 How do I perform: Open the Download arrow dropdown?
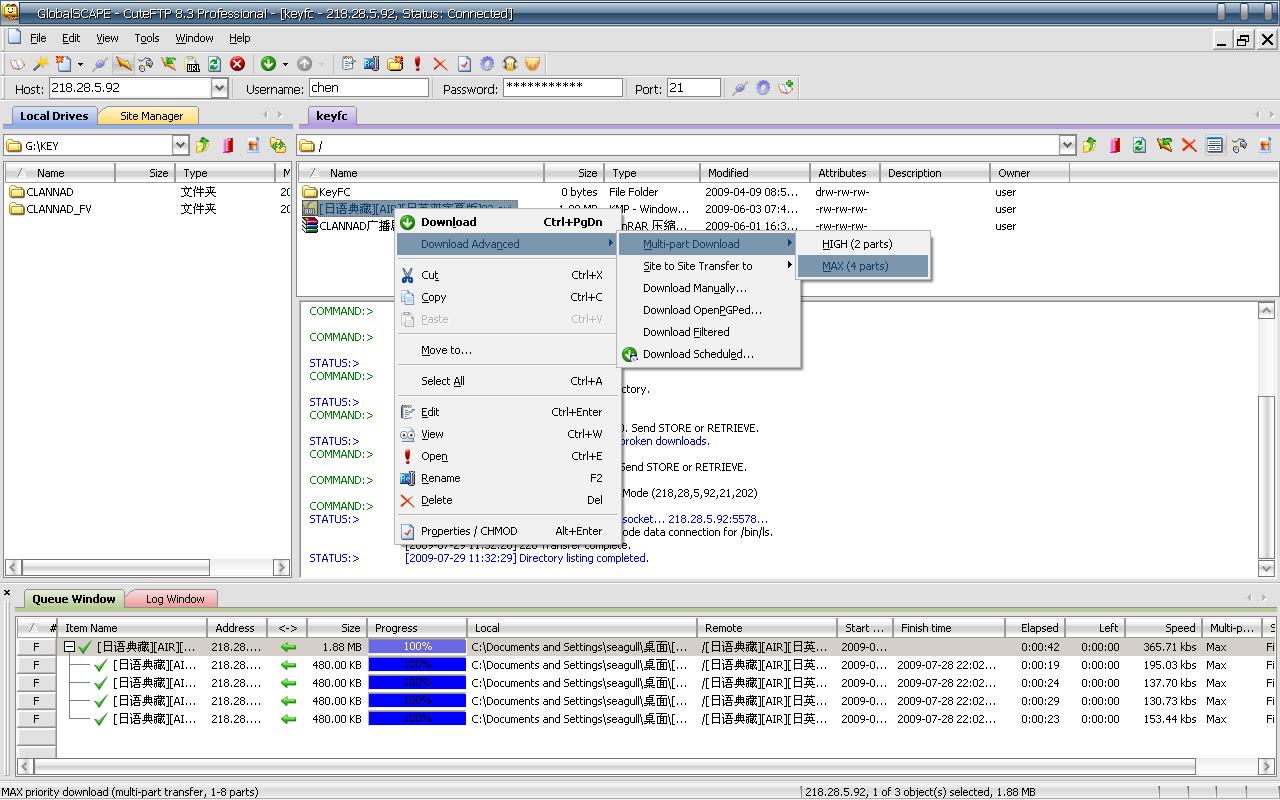tap(285, 64)
